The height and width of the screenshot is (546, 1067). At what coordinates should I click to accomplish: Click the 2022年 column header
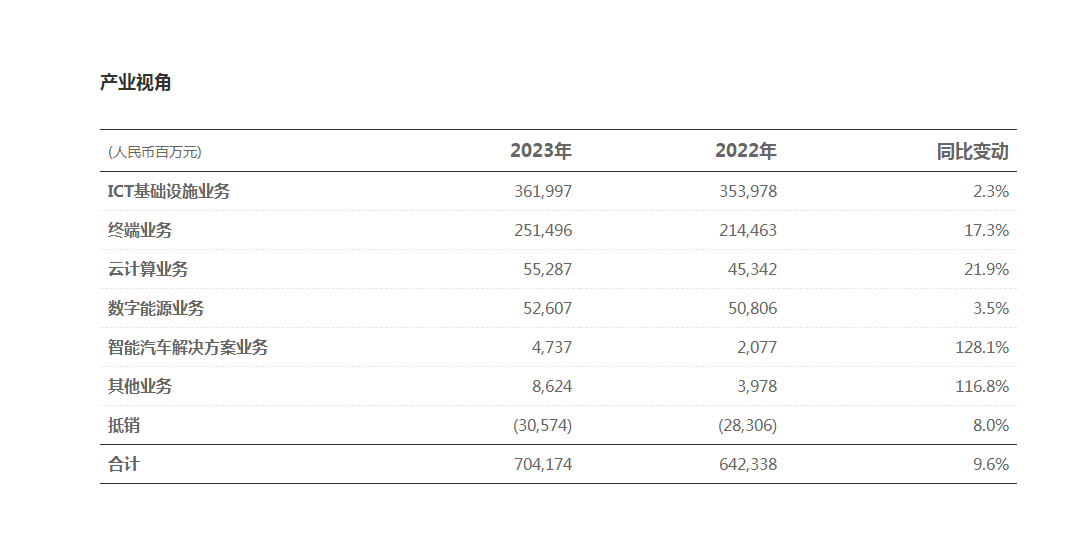pyautogui.click(x=746, y=151)
